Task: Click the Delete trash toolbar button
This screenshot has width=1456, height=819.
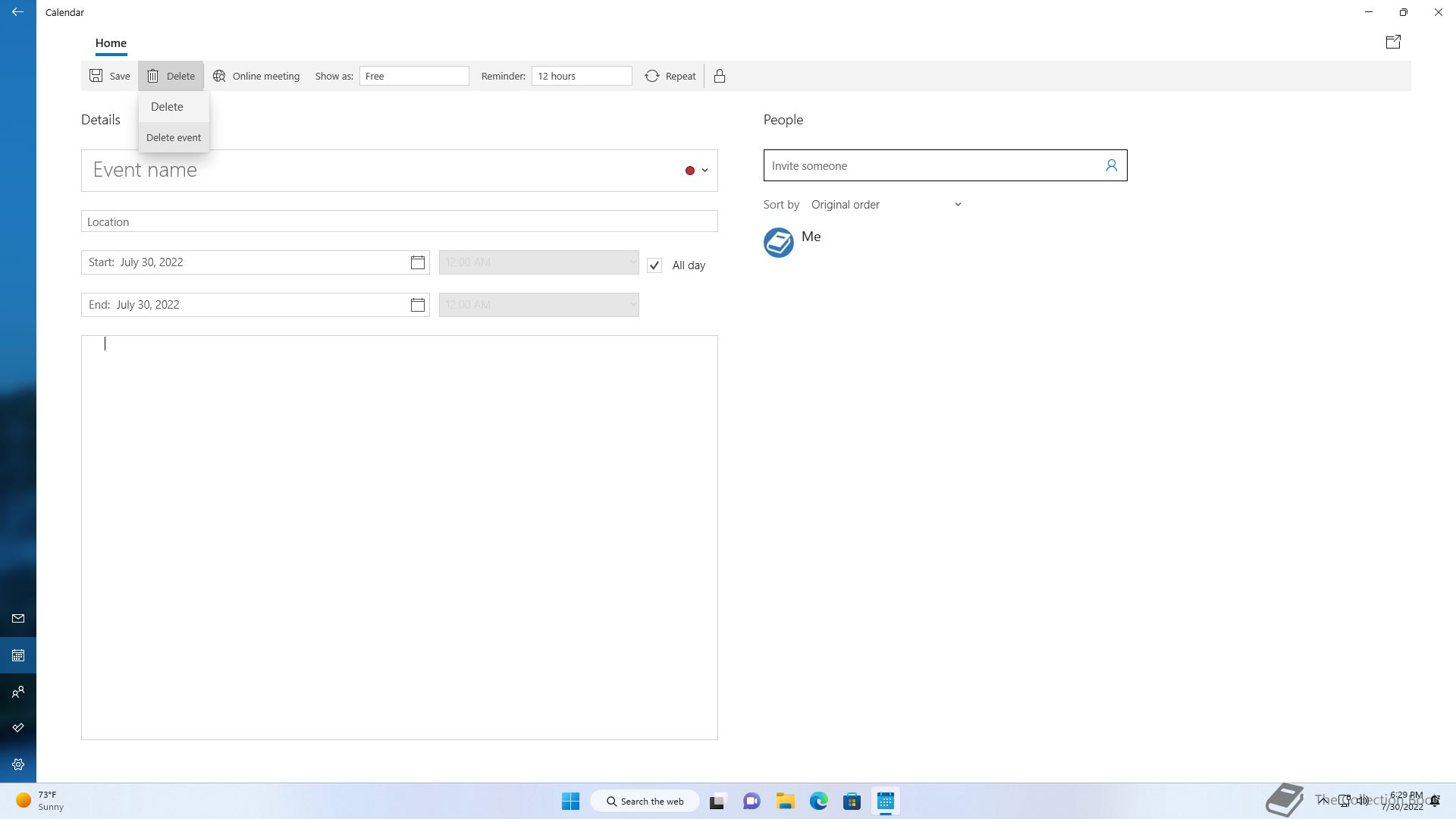Action: (171, 76)
